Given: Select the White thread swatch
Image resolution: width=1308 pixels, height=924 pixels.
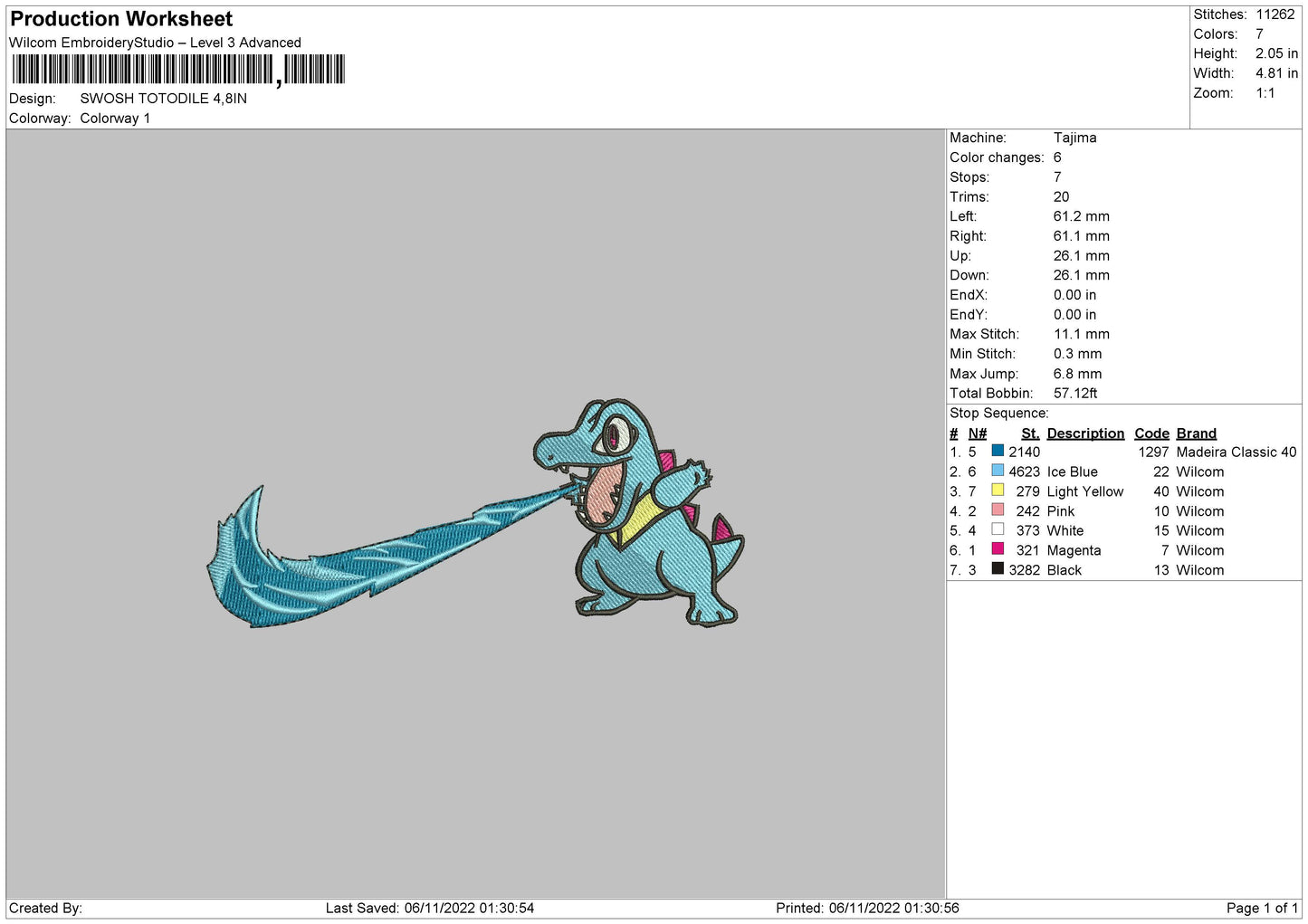Looking at the screenshot, I should point(998,529).
